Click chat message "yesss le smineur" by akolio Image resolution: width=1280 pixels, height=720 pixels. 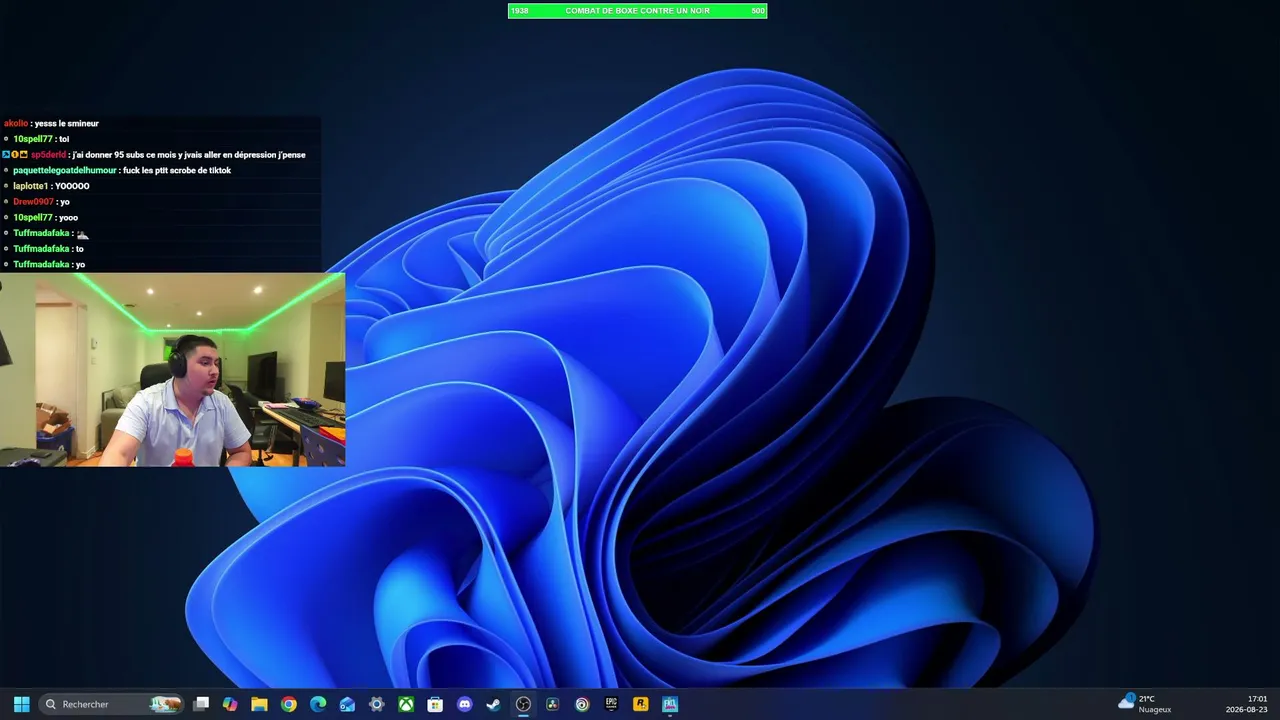point(66,123)
